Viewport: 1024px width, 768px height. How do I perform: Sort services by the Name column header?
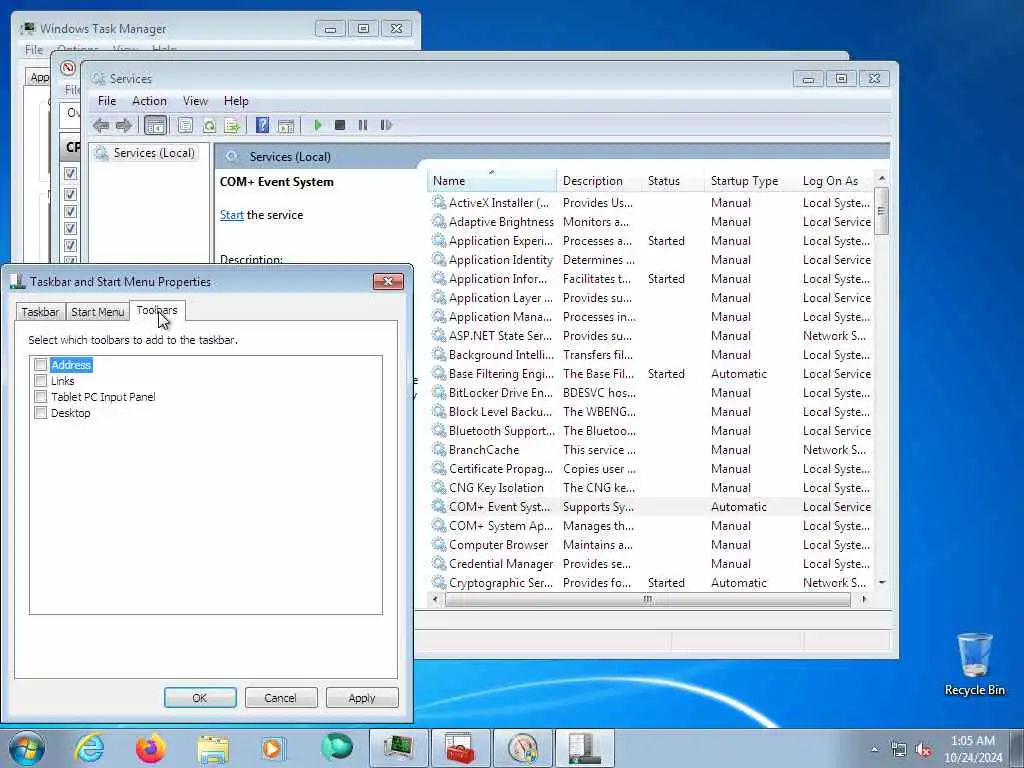click(x=492, y=181)
